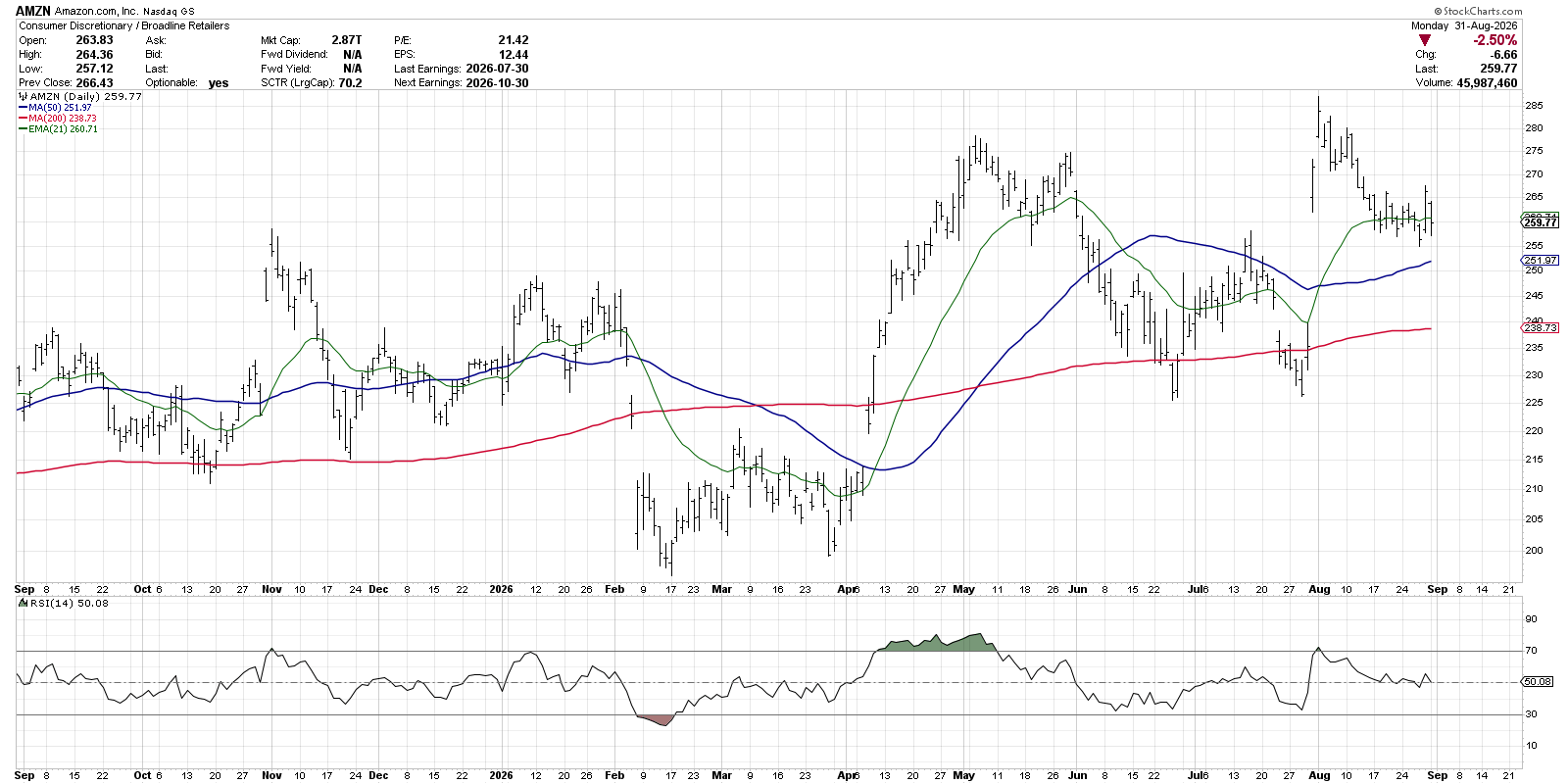Select the EPS value 12.44

[513, 55]
